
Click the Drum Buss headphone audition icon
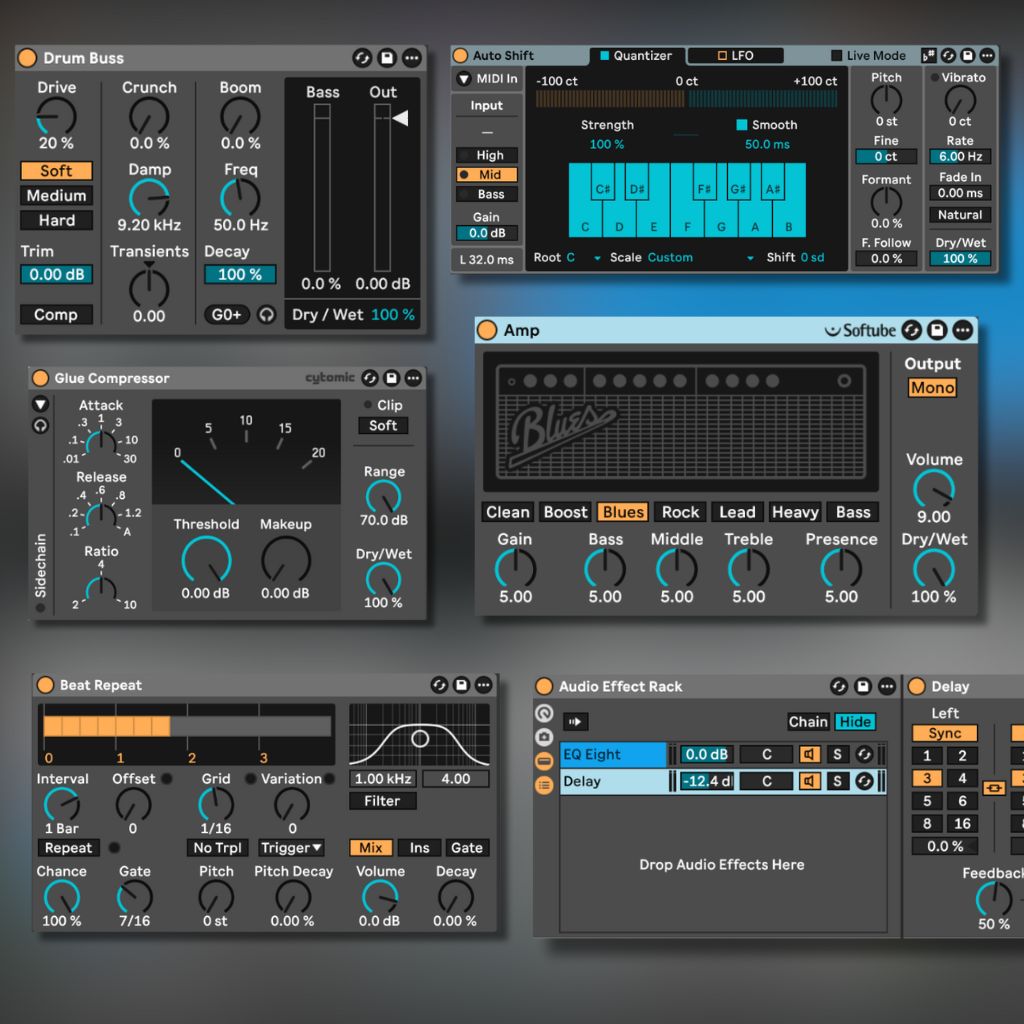click(x=266, y=314)
